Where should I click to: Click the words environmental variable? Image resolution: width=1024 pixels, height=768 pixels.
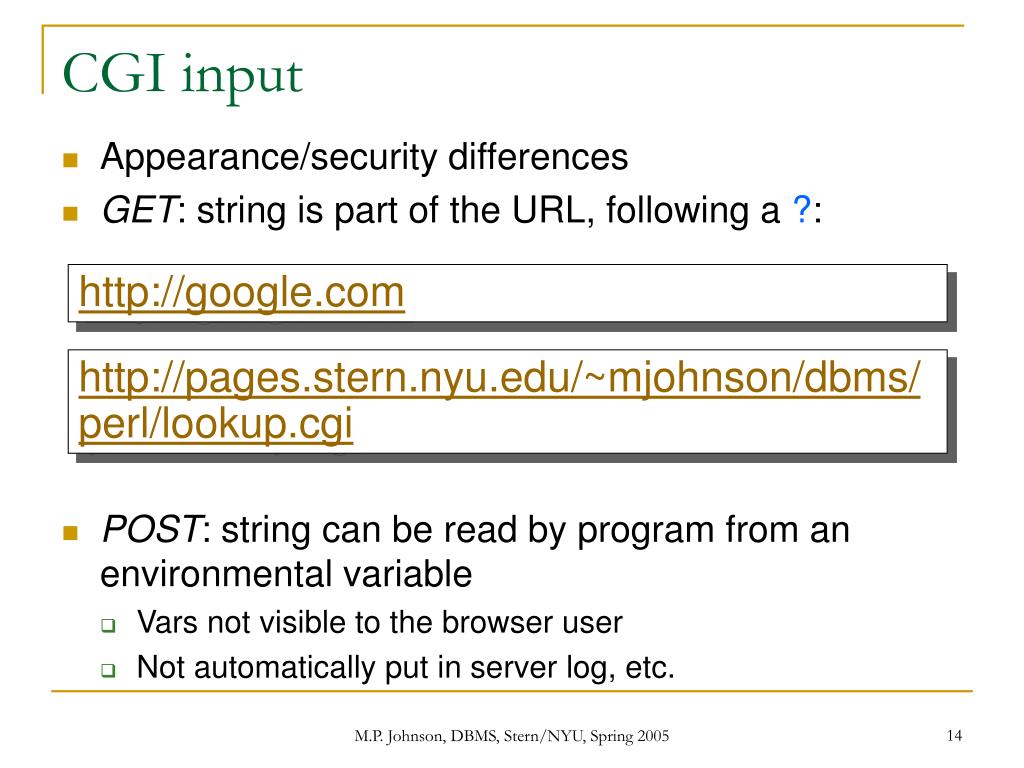[x=286, y=575]
